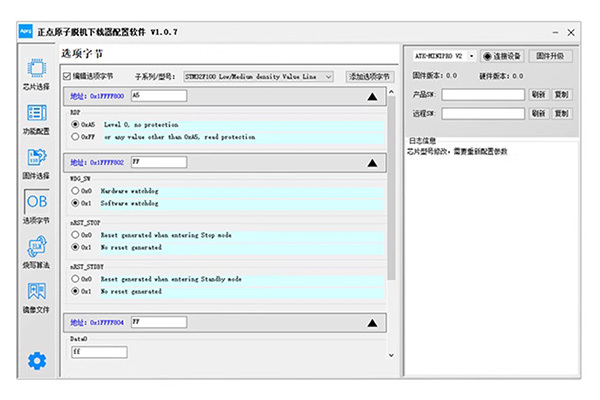600x400 pixels.
Task: Open the 芯片选择 chip selection page
Action: (36, 73)
